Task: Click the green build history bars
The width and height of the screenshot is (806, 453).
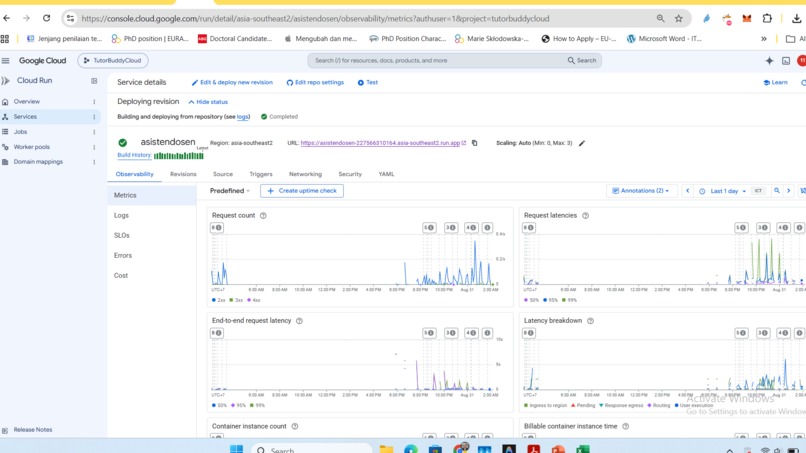Action: [178, 156]
